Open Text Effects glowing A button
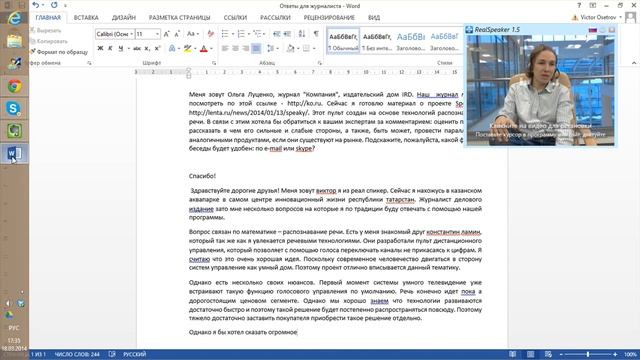Image resolution: width=640 pixels, height=360 pixels. point(172,49)
